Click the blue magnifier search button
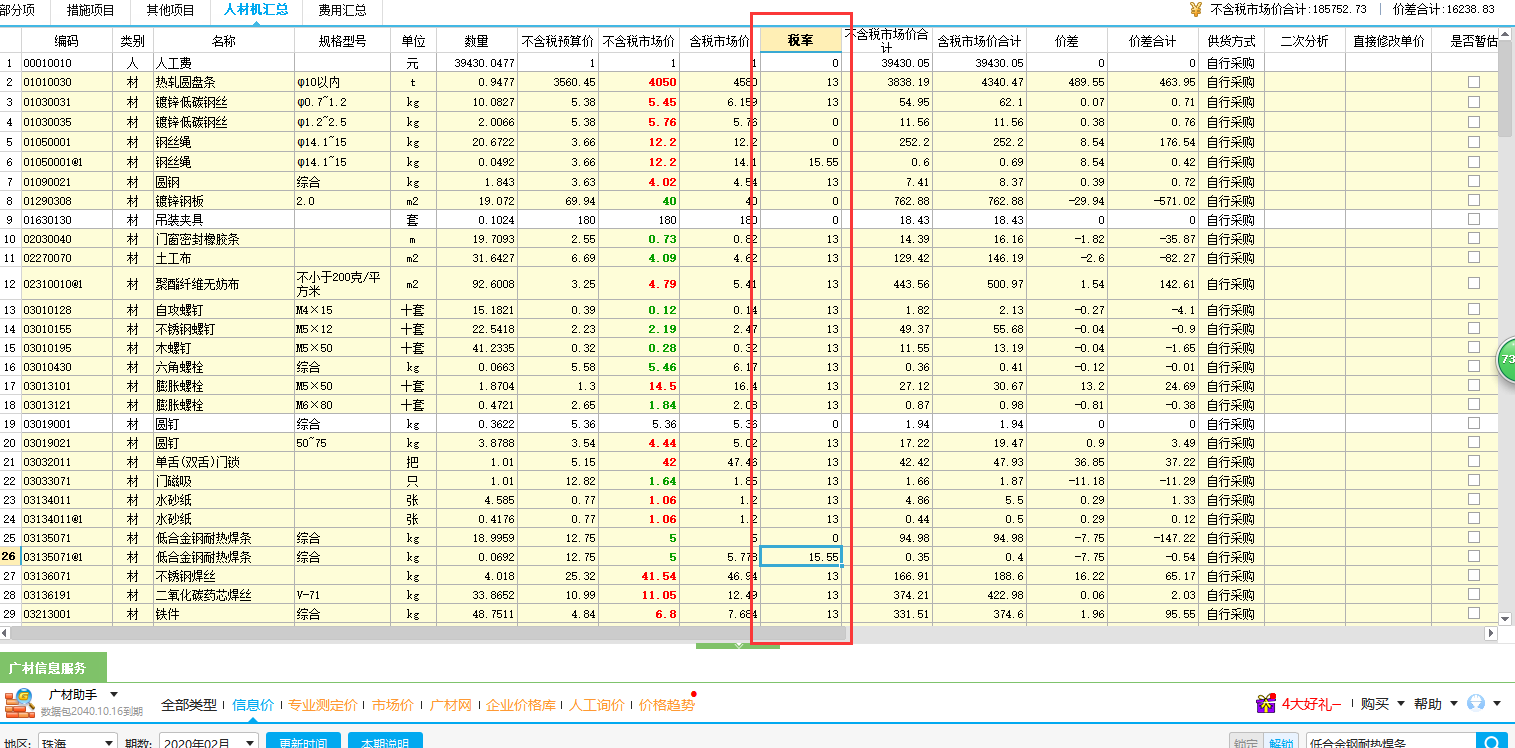This screenshot has height=748, width=1515. (x=1492, y=743)
